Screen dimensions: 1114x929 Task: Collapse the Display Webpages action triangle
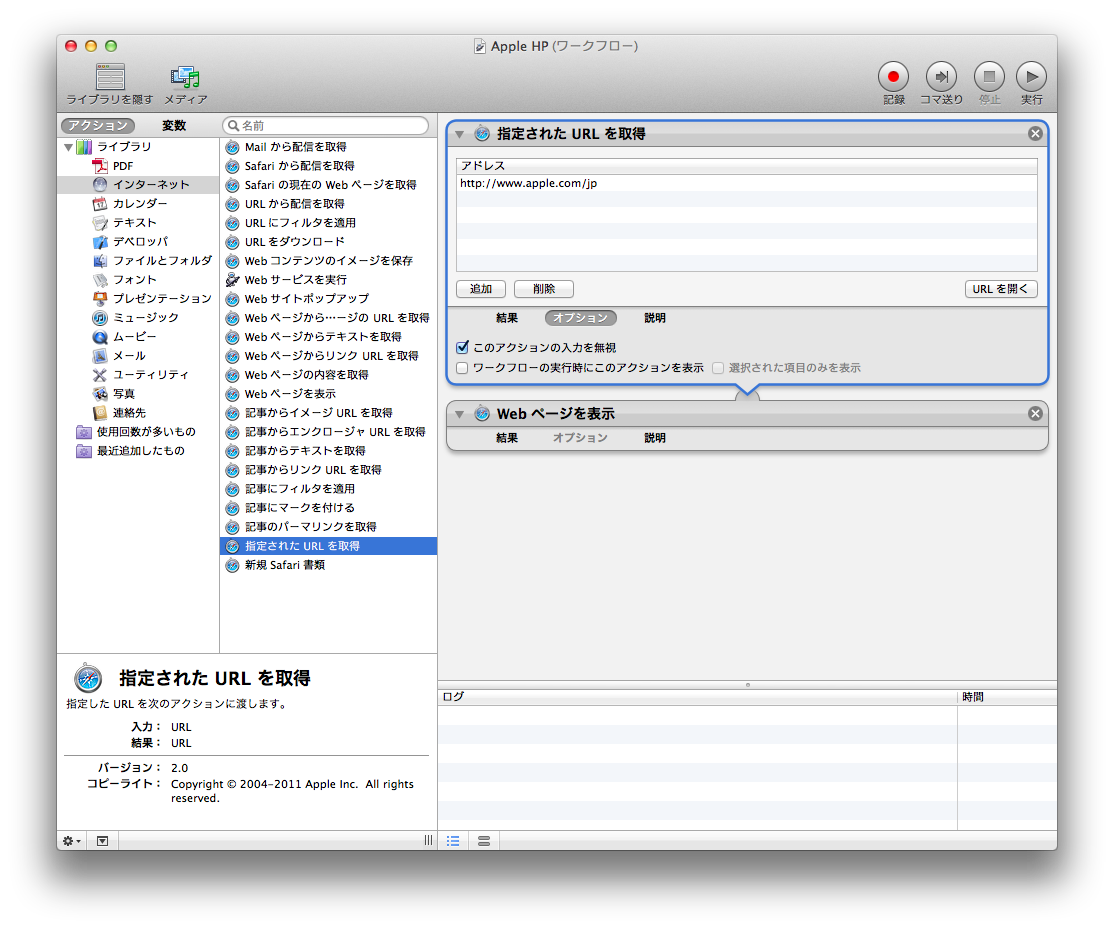(460, 414)
